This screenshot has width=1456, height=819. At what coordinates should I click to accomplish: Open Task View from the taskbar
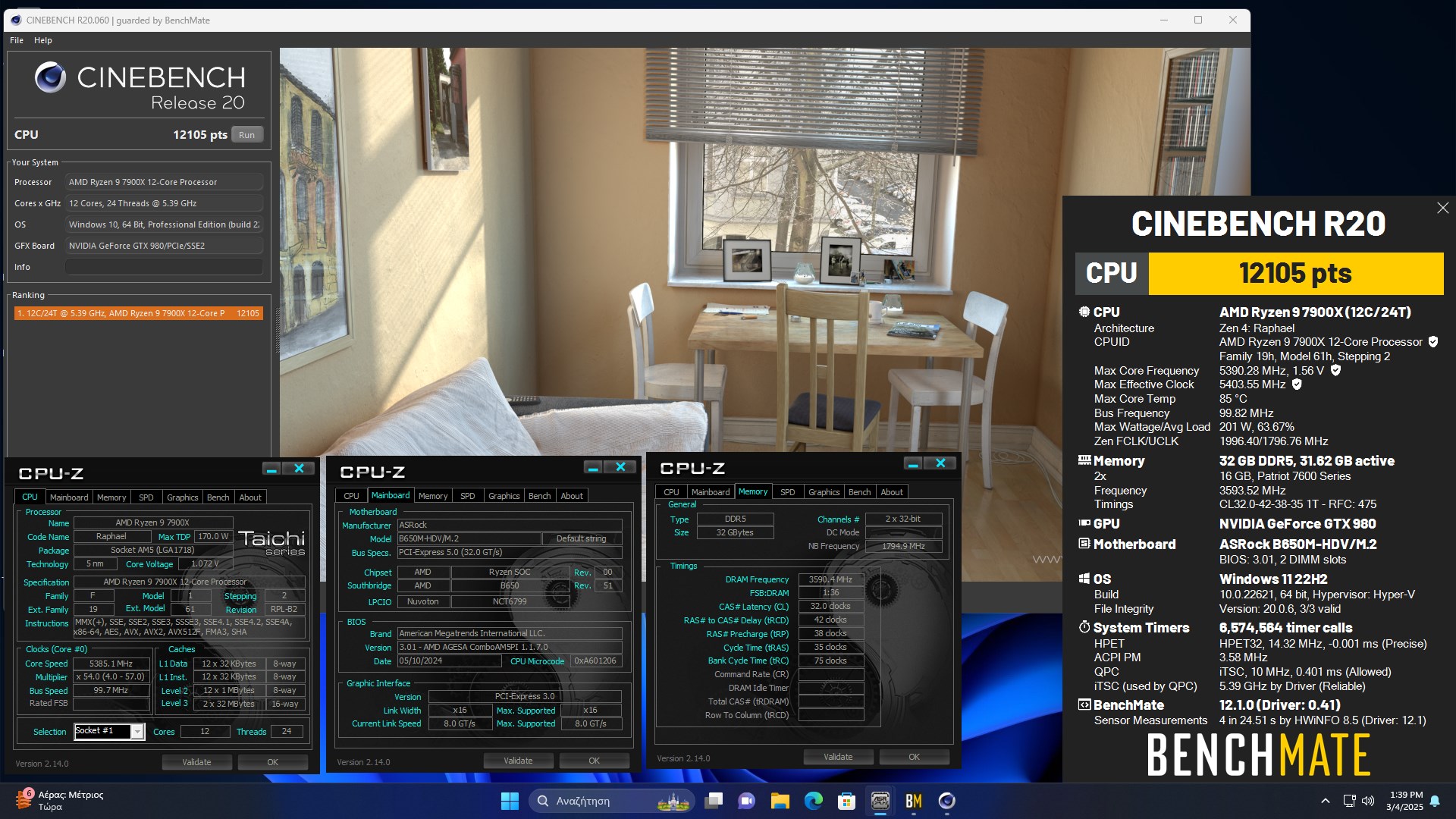(714, 801)
